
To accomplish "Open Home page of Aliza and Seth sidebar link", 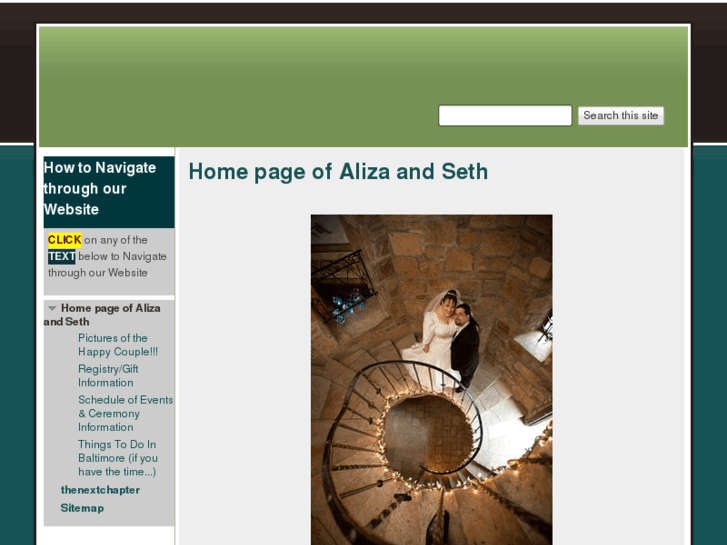I will click(x=102, y=315).
